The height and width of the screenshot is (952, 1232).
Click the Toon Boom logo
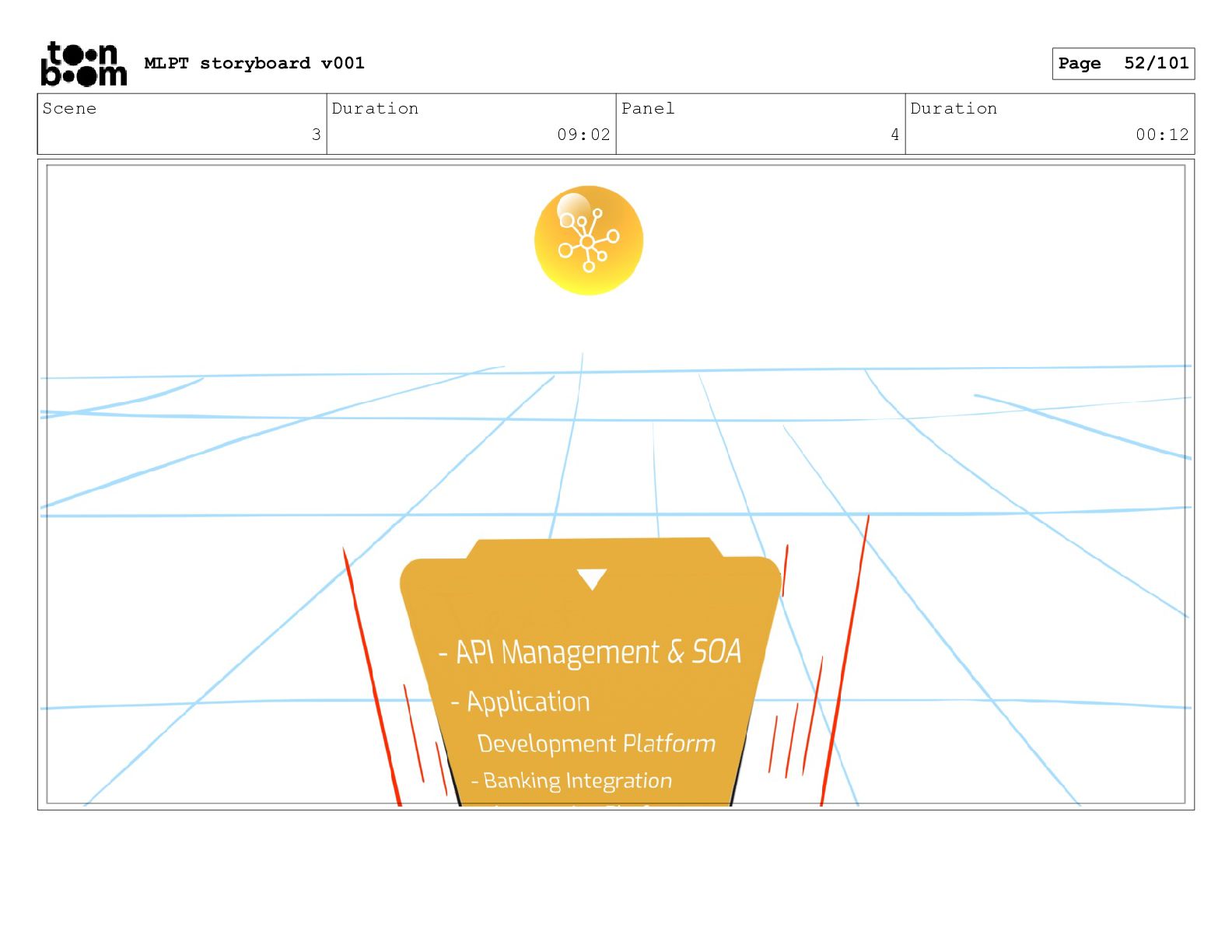pyautogui.click(x=83, y=64)
